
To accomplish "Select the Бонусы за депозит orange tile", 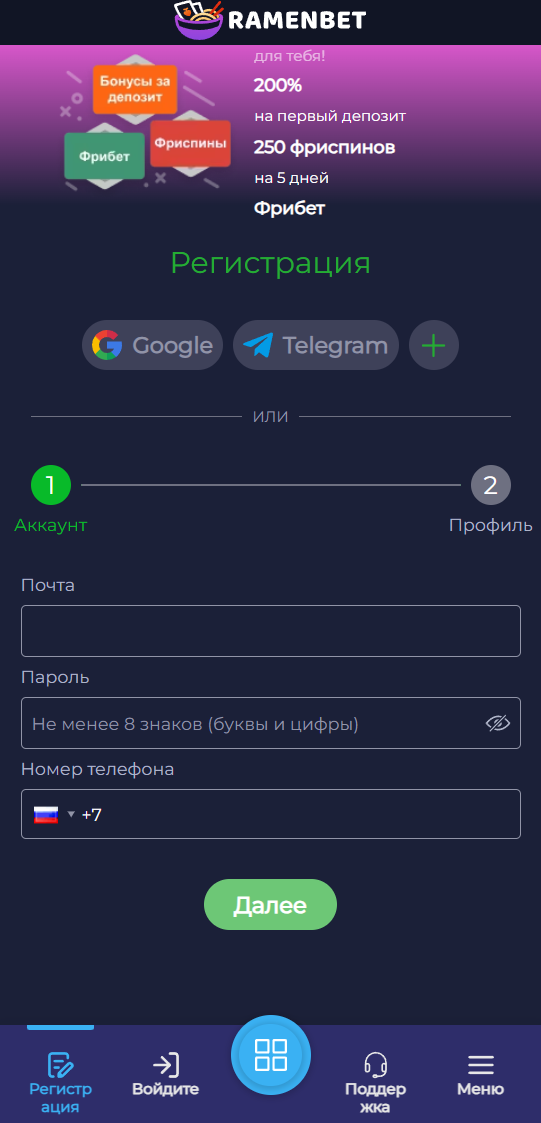I will [x=135, y=90].
